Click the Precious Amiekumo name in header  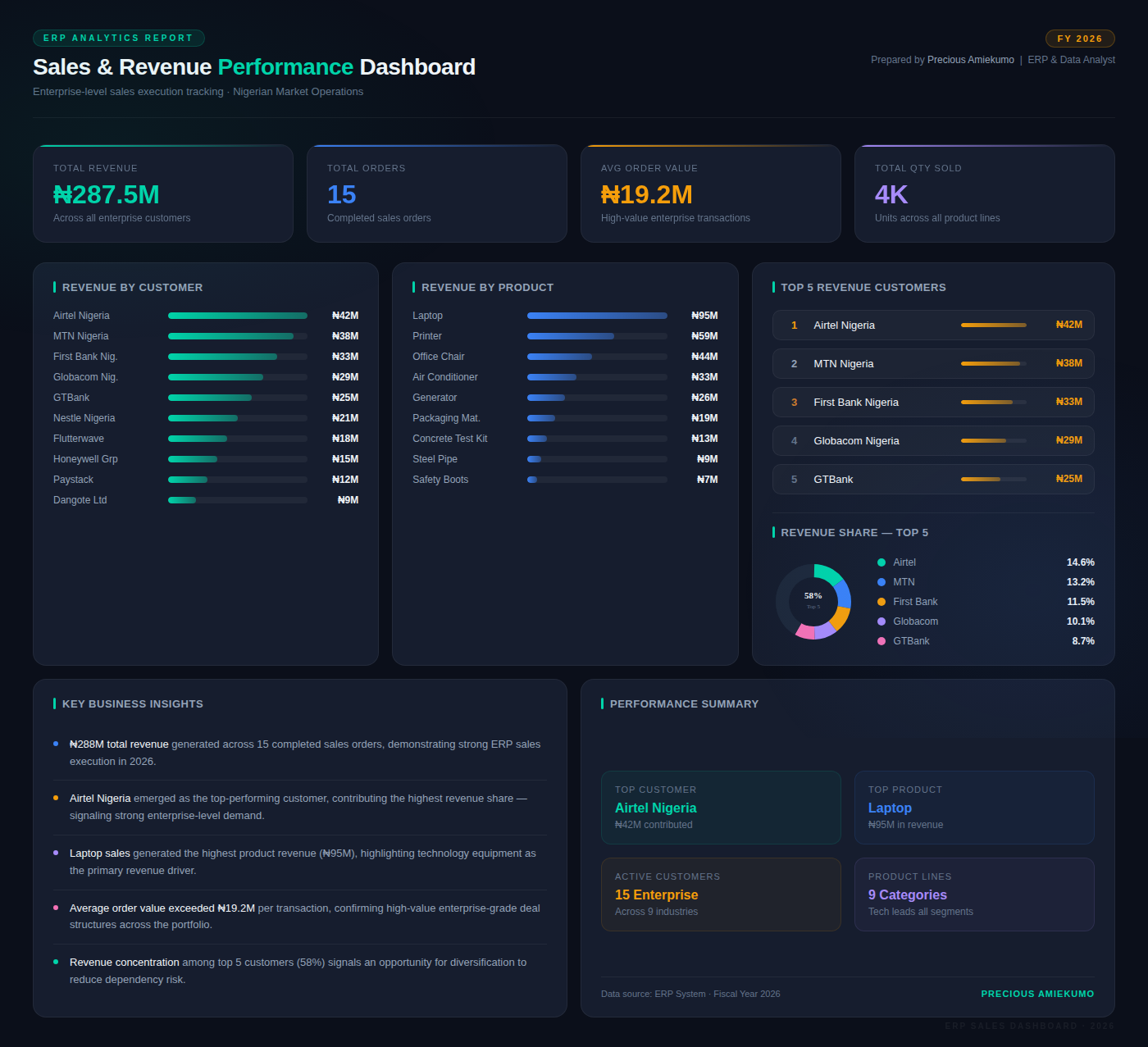point(970,59)
